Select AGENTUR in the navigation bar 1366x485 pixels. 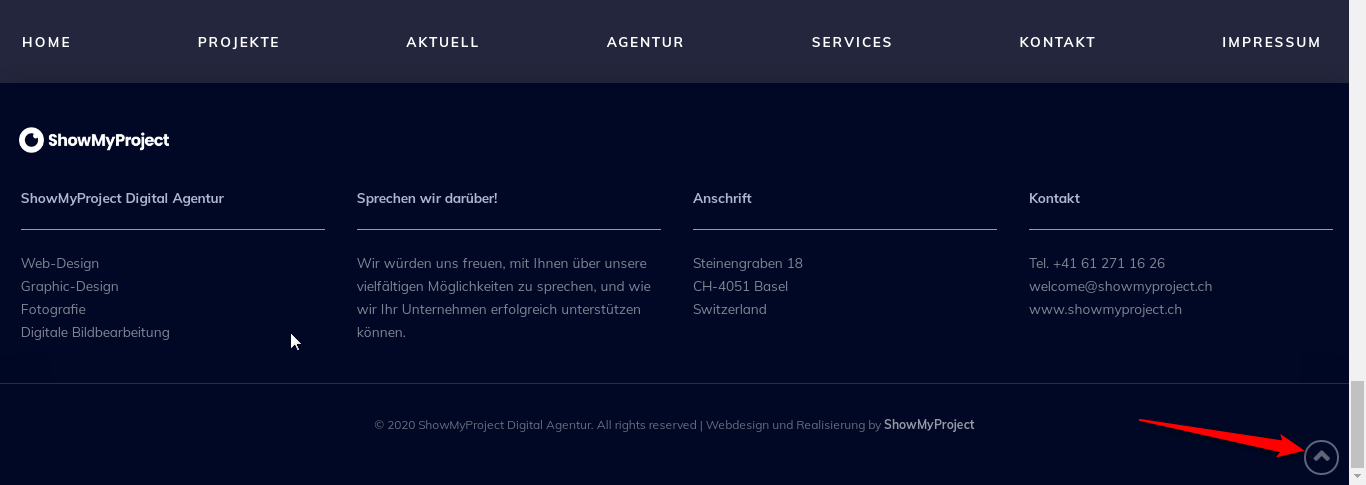(645, 42)
